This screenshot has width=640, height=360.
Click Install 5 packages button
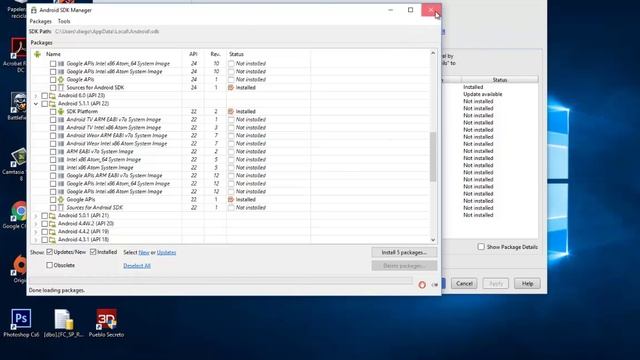point(404,252)
